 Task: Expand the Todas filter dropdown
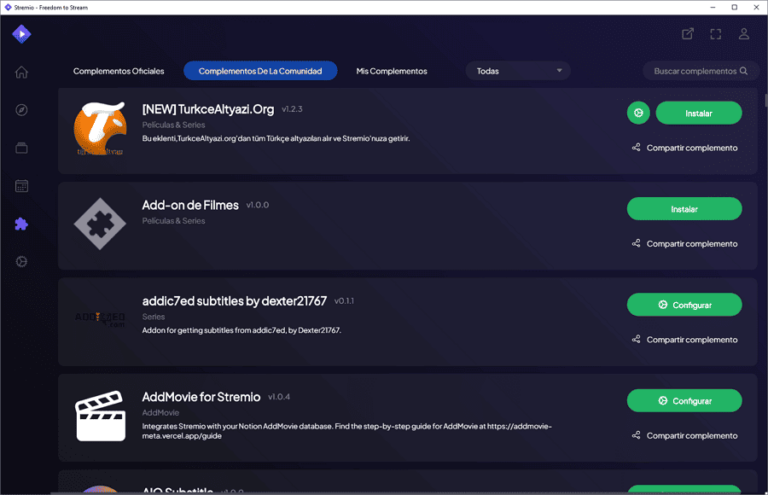[x=518, y=71]
